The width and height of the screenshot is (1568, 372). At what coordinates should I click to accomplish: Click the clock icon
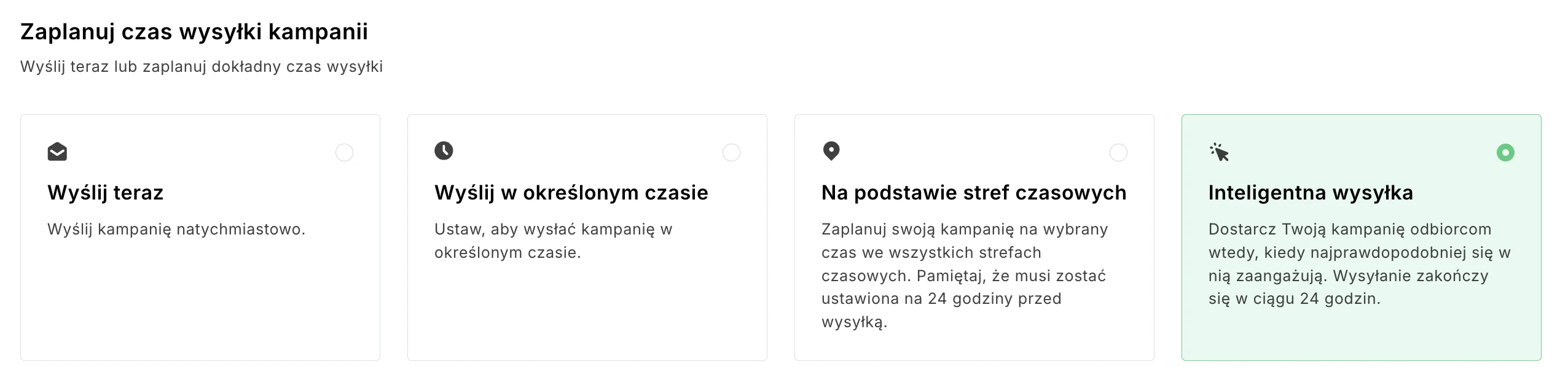444,150
